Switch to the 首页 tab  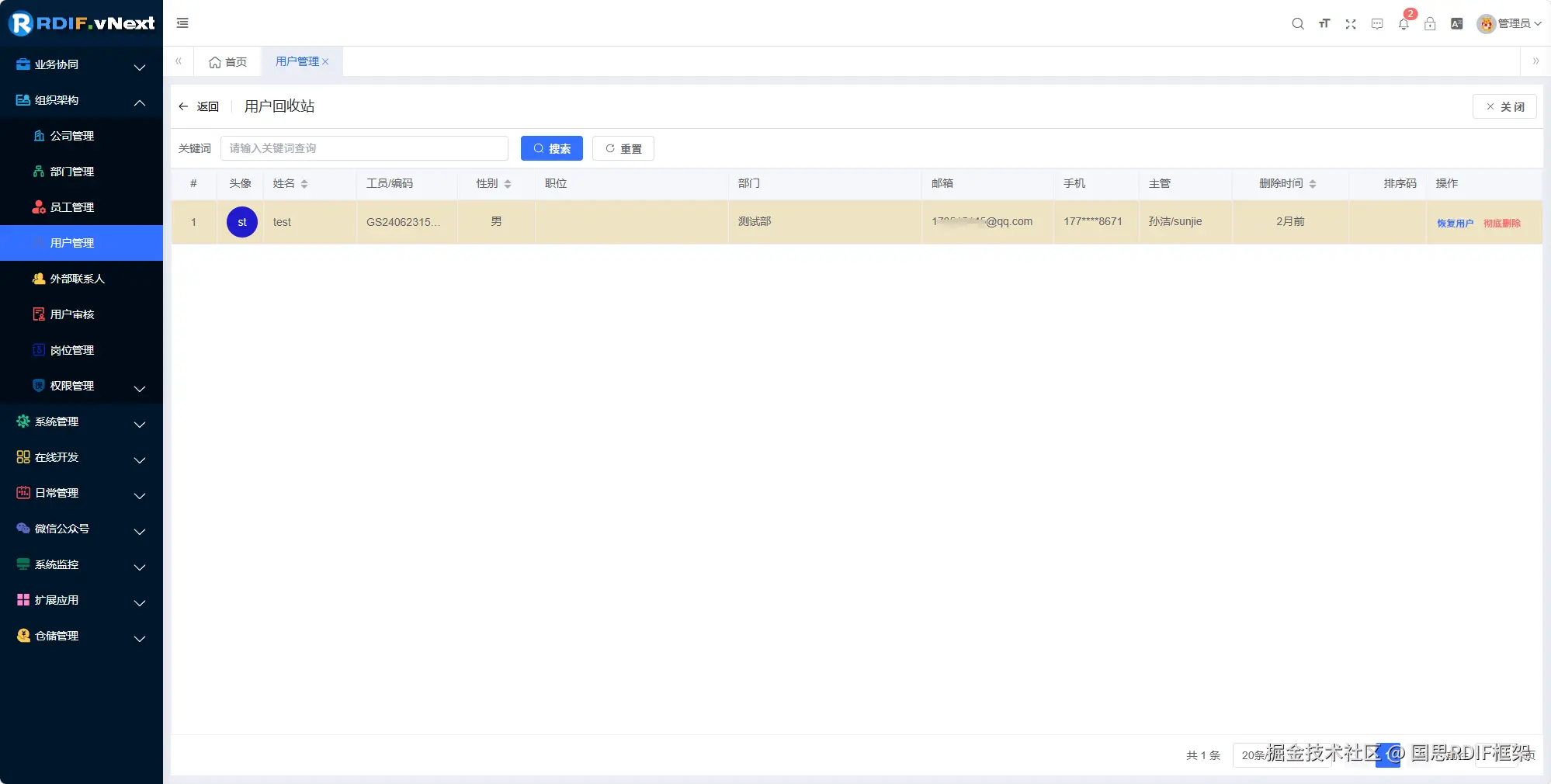(x=228, y=62)
